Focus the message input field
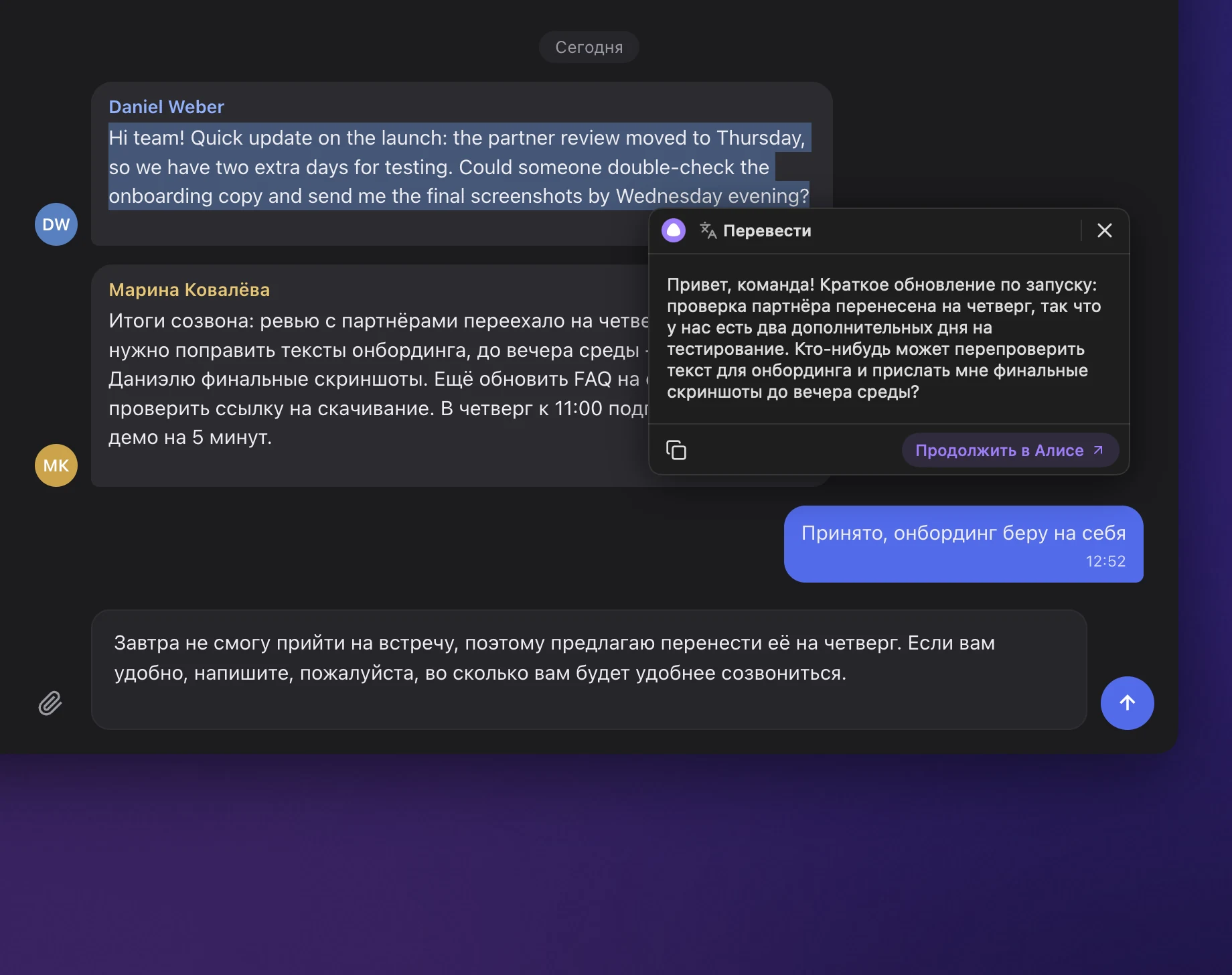This screenshot has width=1232, height=975. tap(589, 670)
